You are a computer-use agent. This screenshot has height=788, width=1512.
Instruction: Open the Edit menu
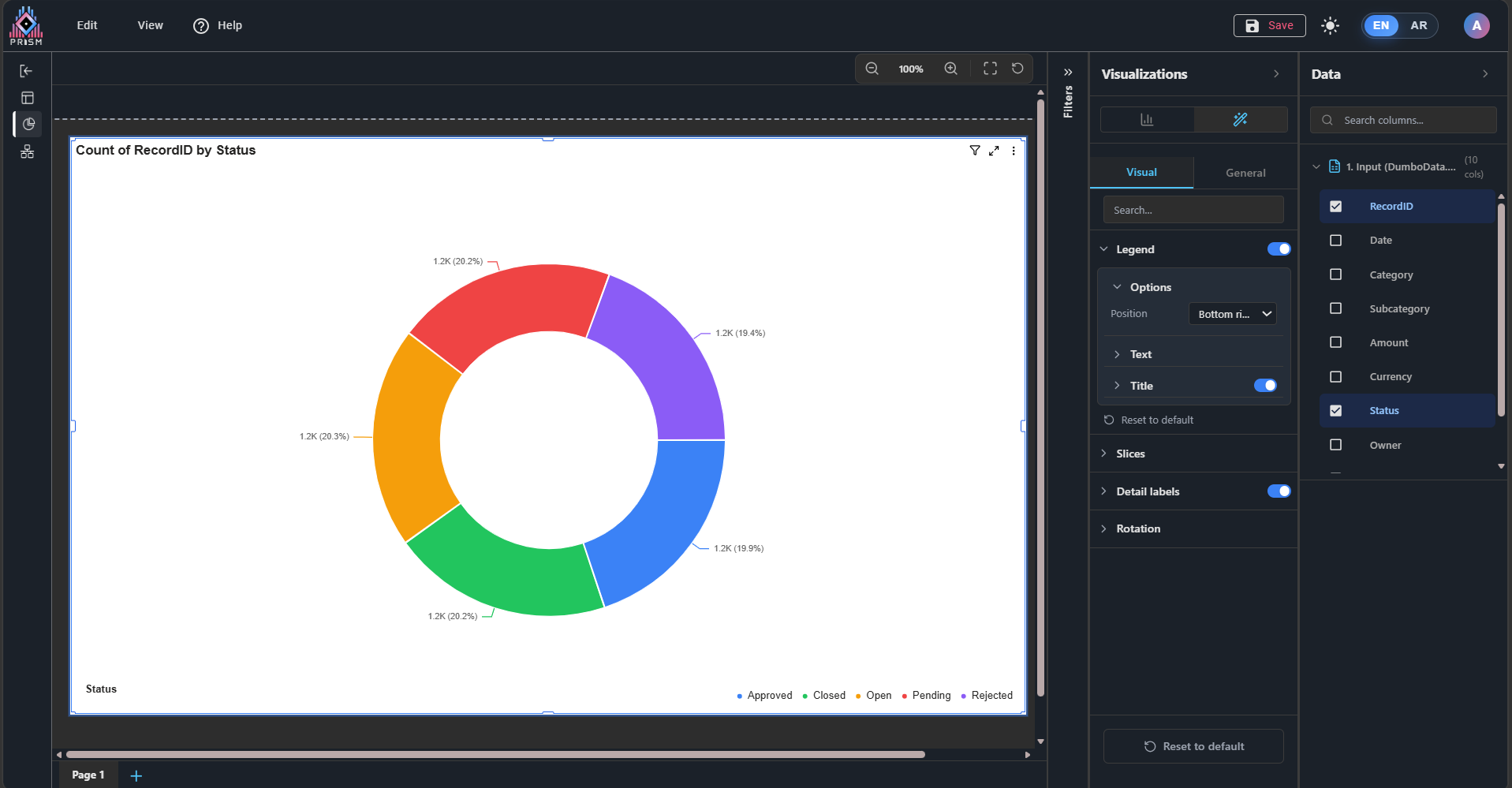pos(87,25)
